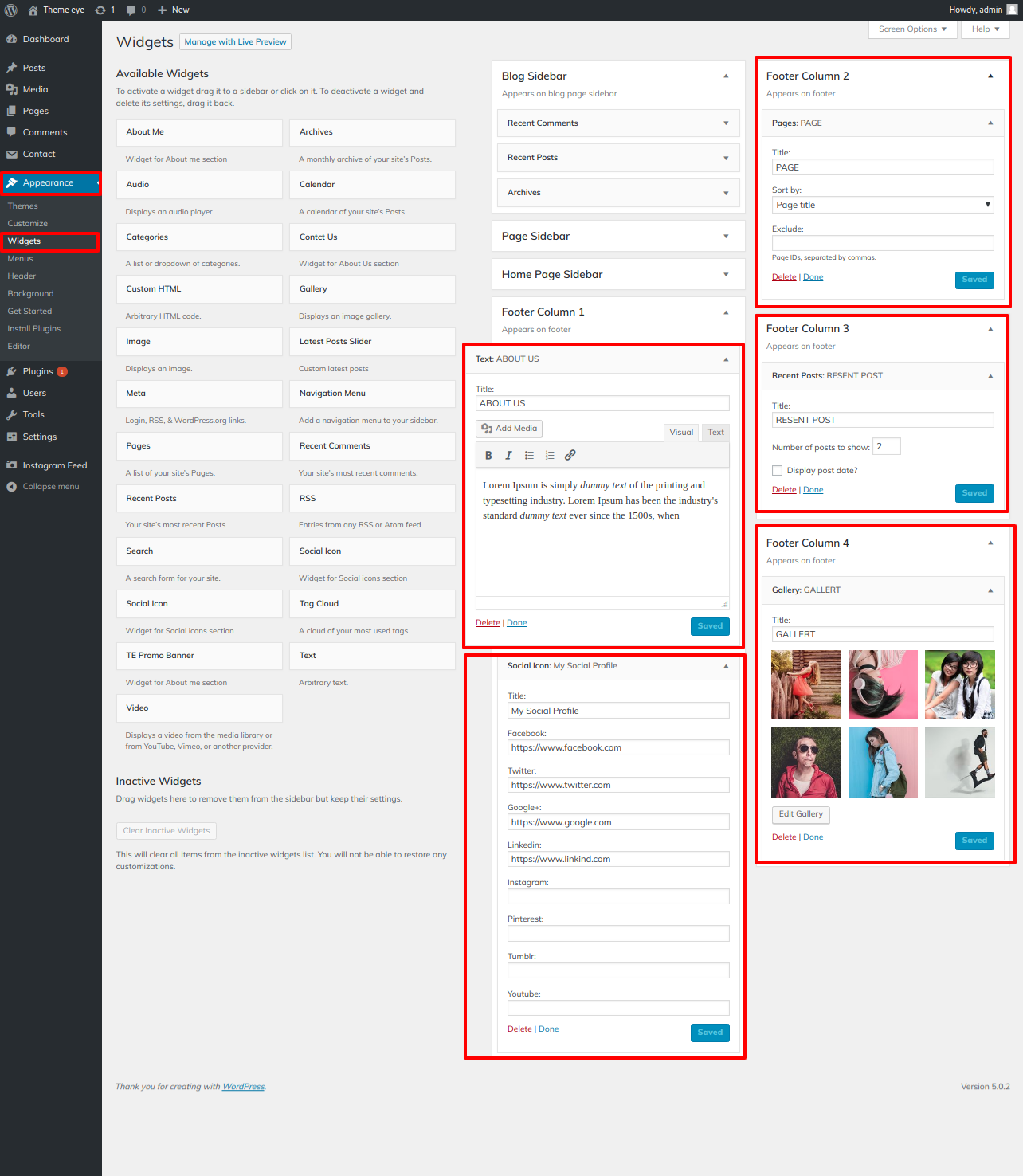Click the updates refresh icon in admin bar
Viewport: 1023px width, 1176px height.
click(102, 10)
